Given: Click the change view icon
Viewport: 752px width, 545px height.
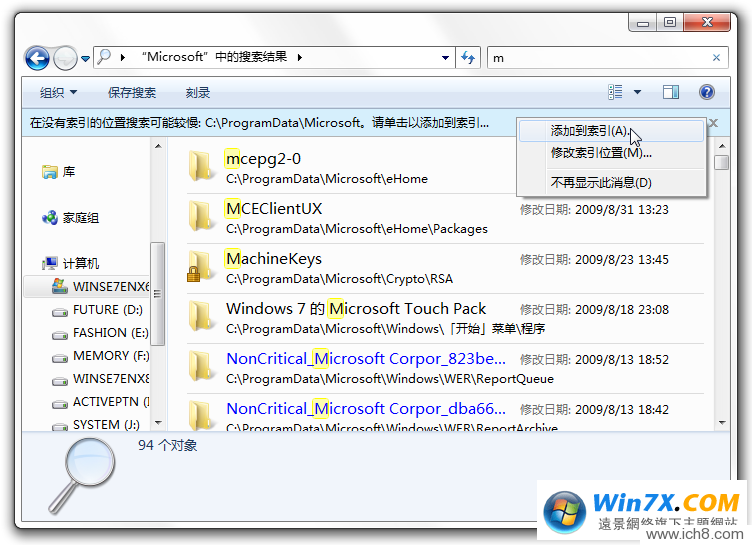Looking at the screenshot, I should pos(615,92).
